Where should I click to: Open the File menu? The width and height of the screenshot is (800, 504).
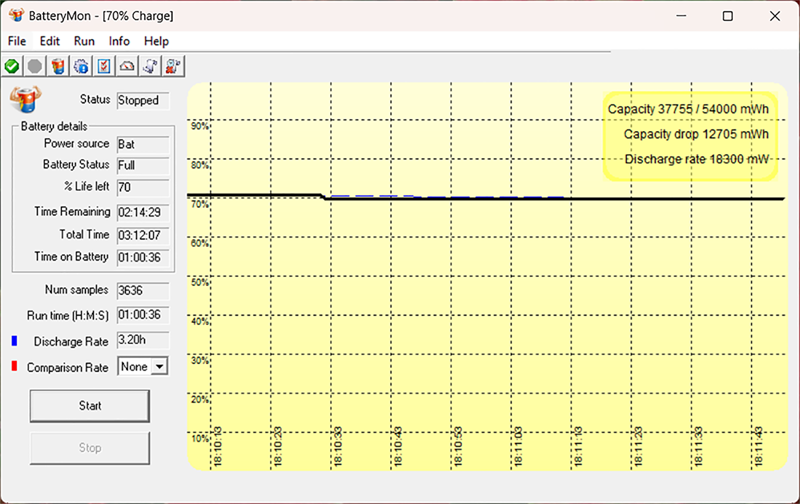coord(17,41)
